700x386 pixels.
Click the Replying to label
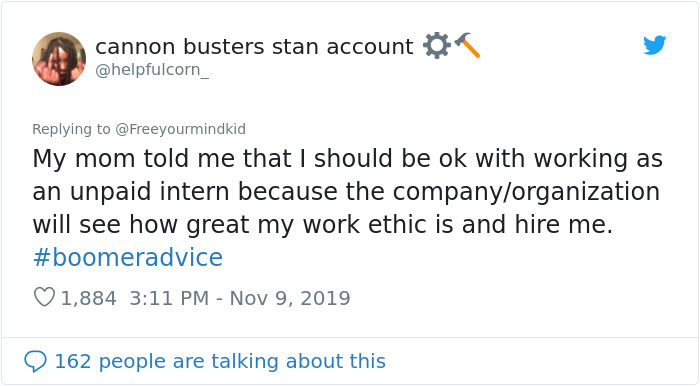(71, 129)
